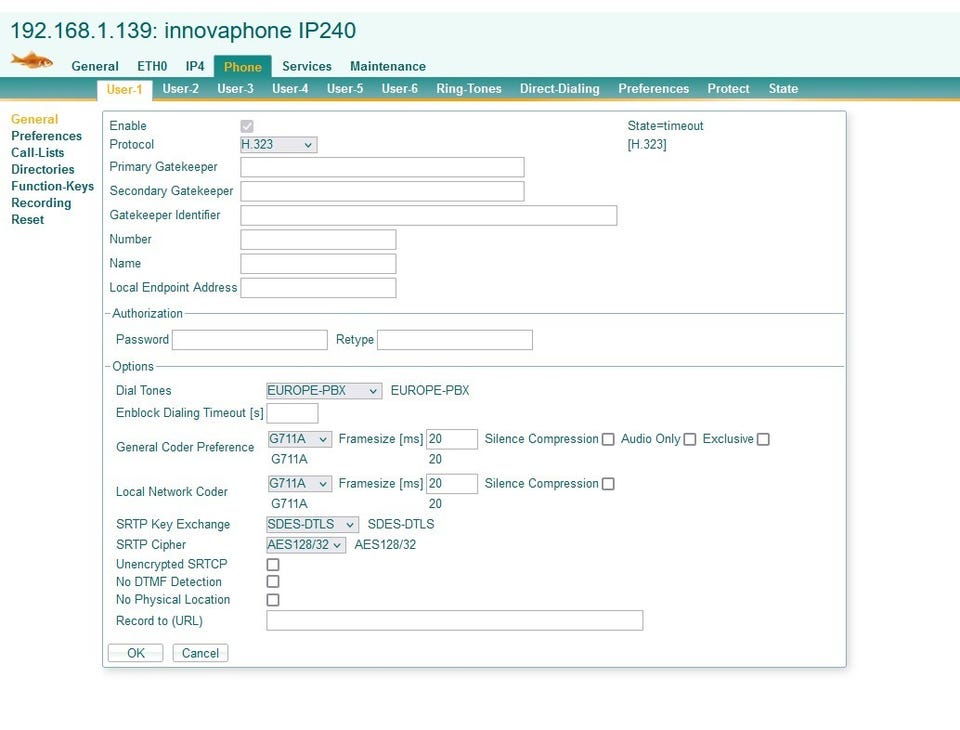Check the Unencrypted SRTCP option
The height and width of the screenshot is (730, 960).
[273, 565]
